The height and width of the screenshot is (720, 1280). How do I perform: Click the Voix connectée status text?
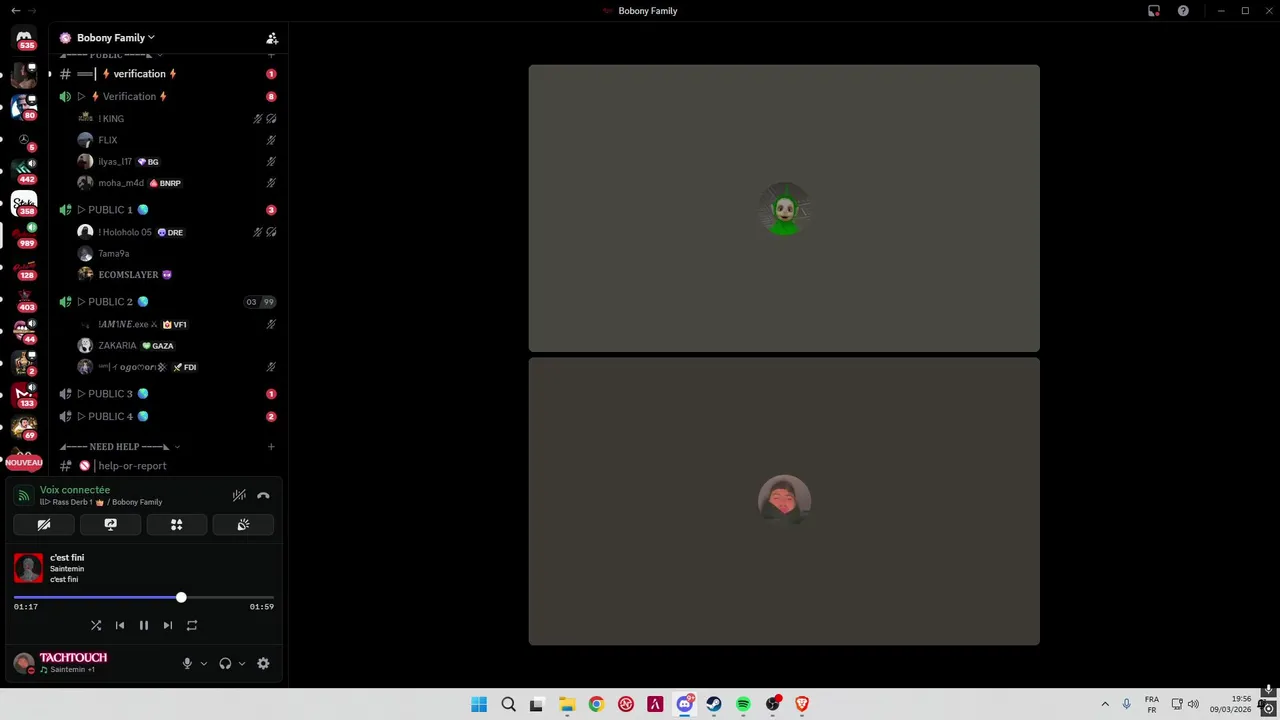[75, 490]
